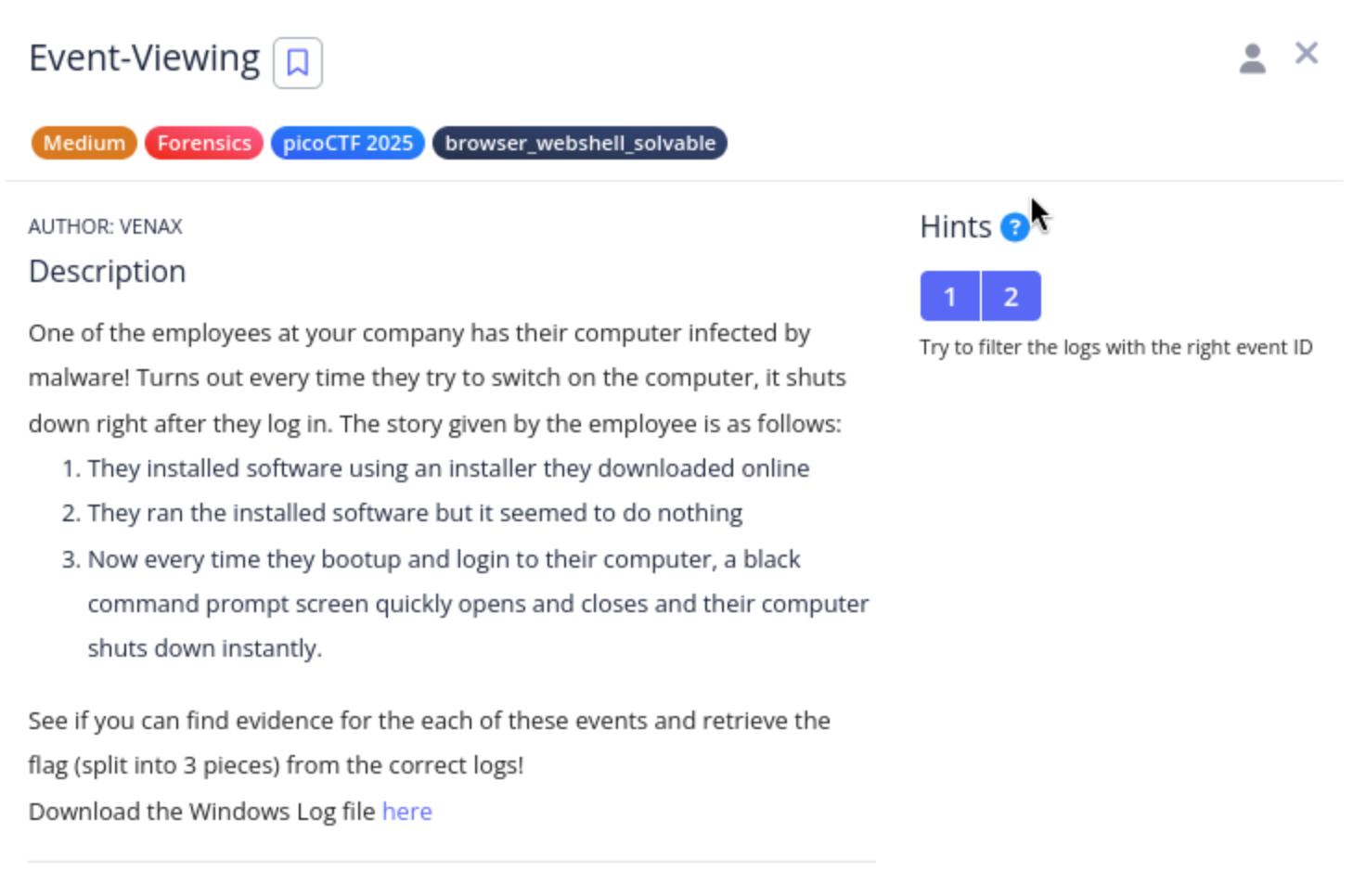
Task: Click list item about installer downloaded online
Action: coord(448,468)
